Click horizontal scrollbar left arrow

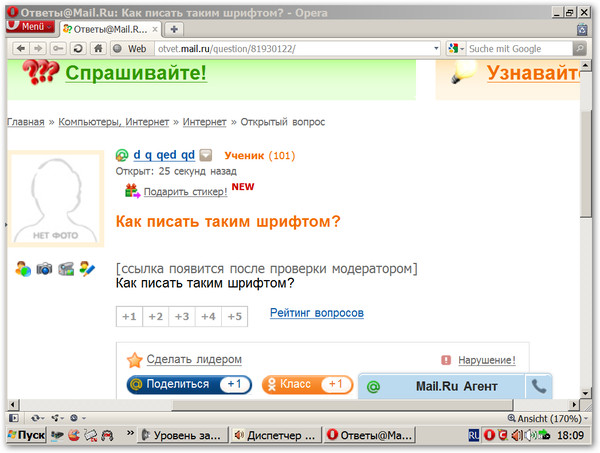(x=13, y=404)
